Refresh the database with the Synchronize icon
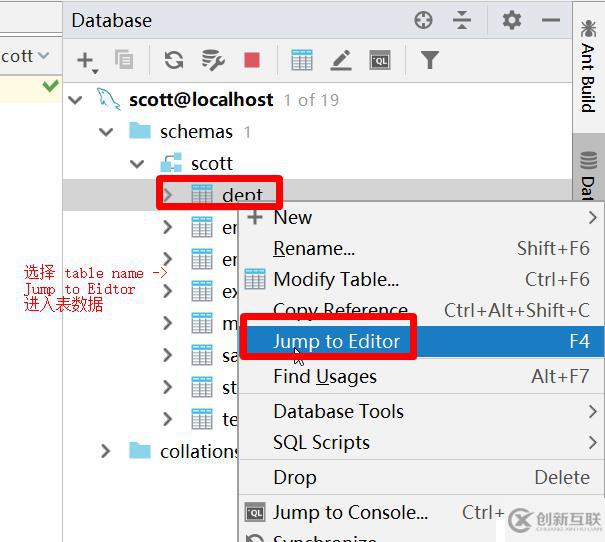The width and height of the screenshot is (605, 542). 174,60
